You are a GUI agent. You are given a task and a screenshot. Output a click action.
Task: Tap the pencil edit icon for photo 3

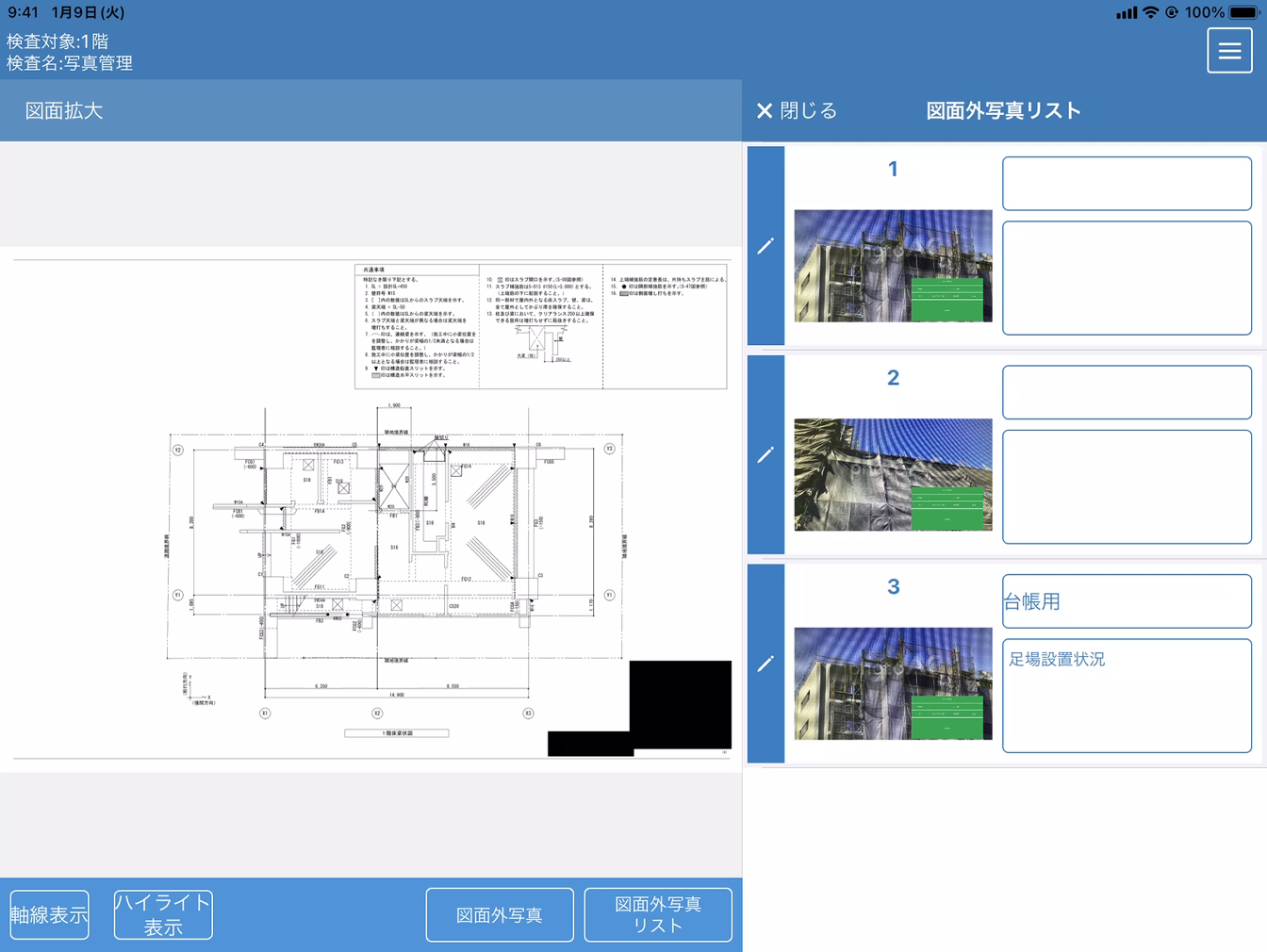(x=765, y=665)
